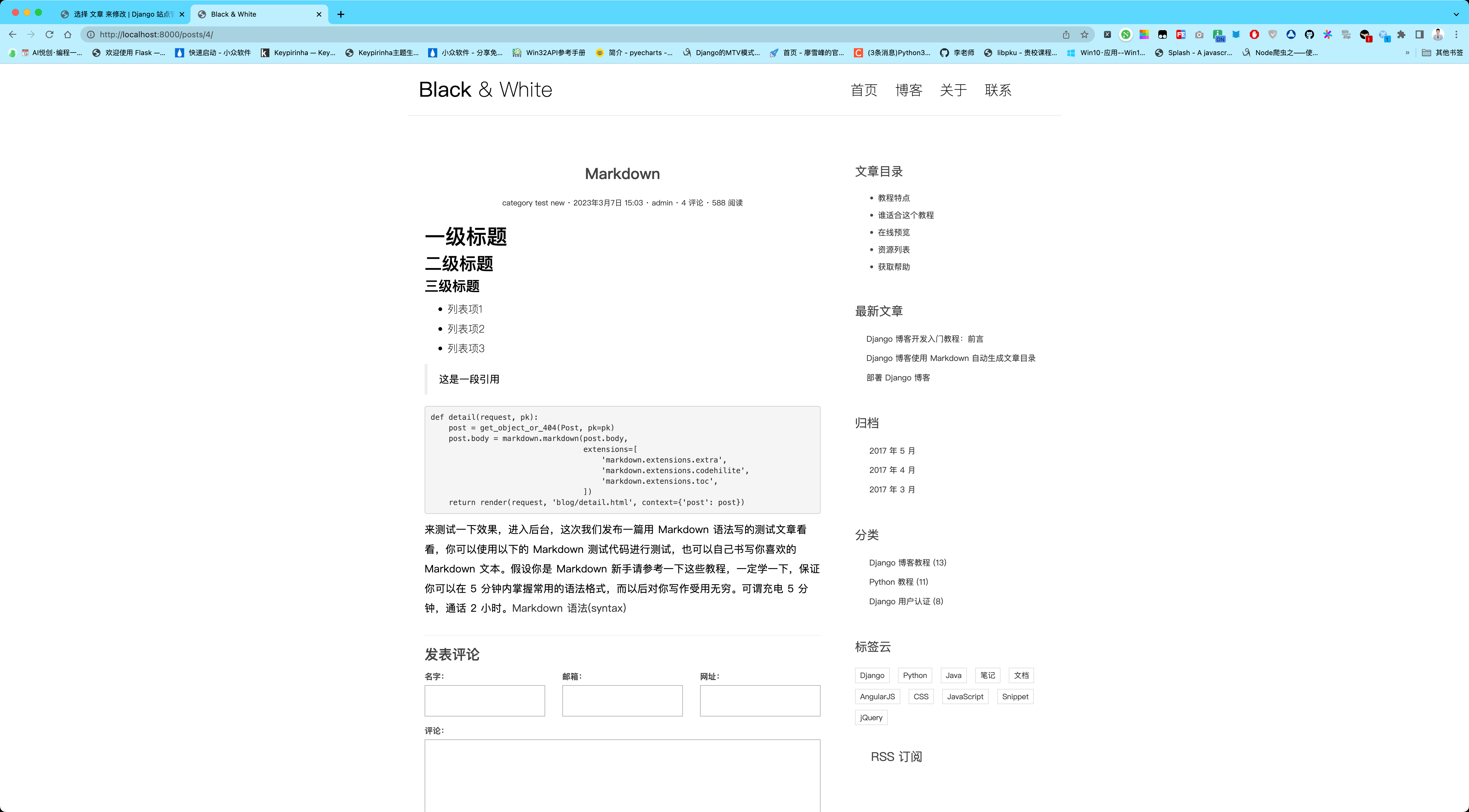The height and width of the screenshot is (812, 1469).
Task: Open the red stop-hand adblock extension
Action: point(1254,34)
